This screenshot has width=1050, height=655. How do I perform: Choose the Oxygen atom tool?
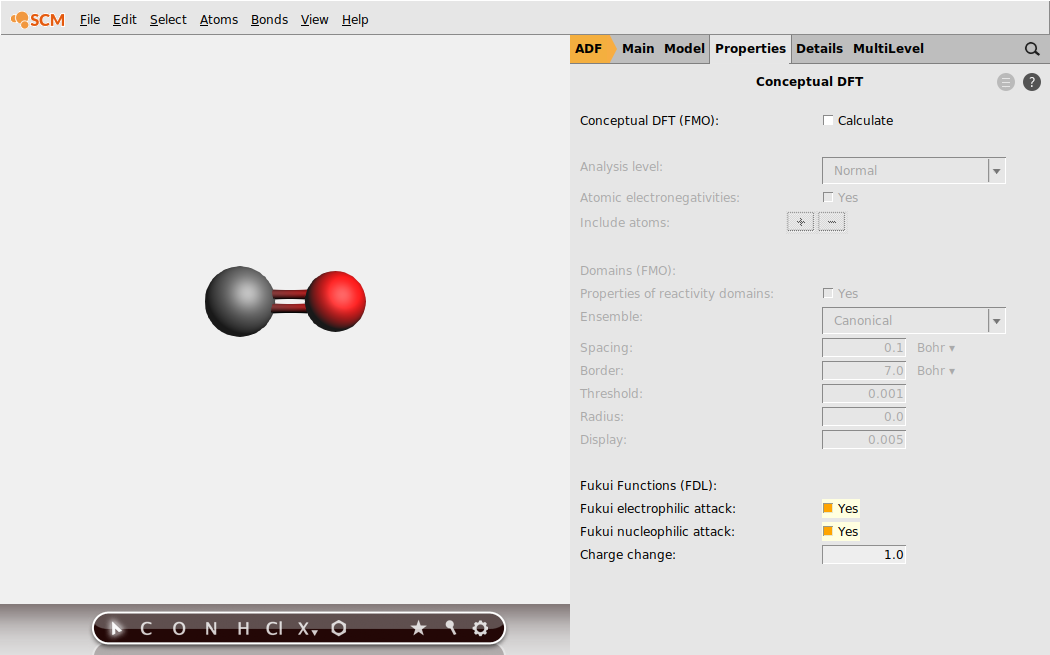click(179, 628)
